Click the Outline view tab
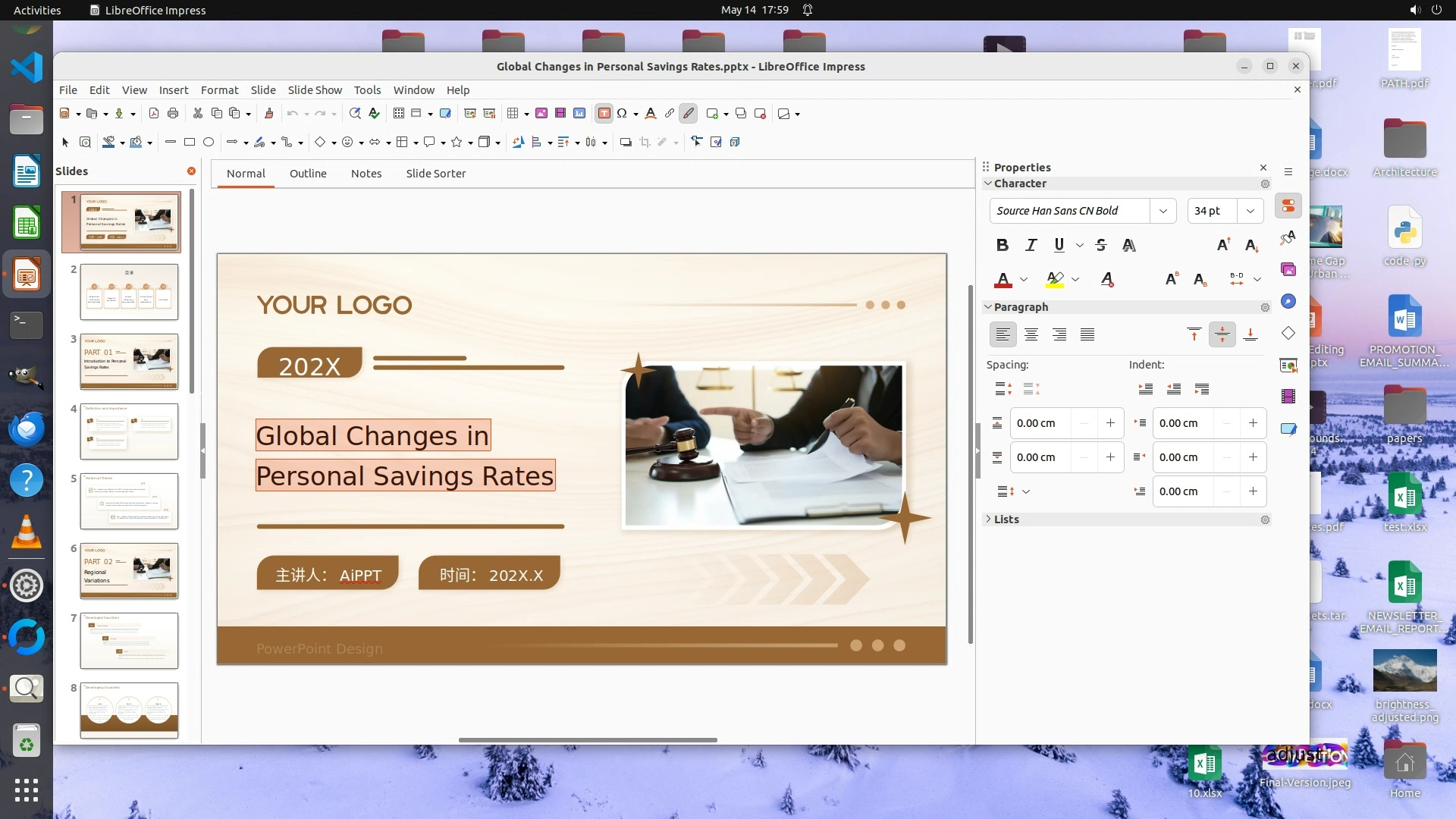This screenshot has height=819, width=1456. (x=308, y=174)
